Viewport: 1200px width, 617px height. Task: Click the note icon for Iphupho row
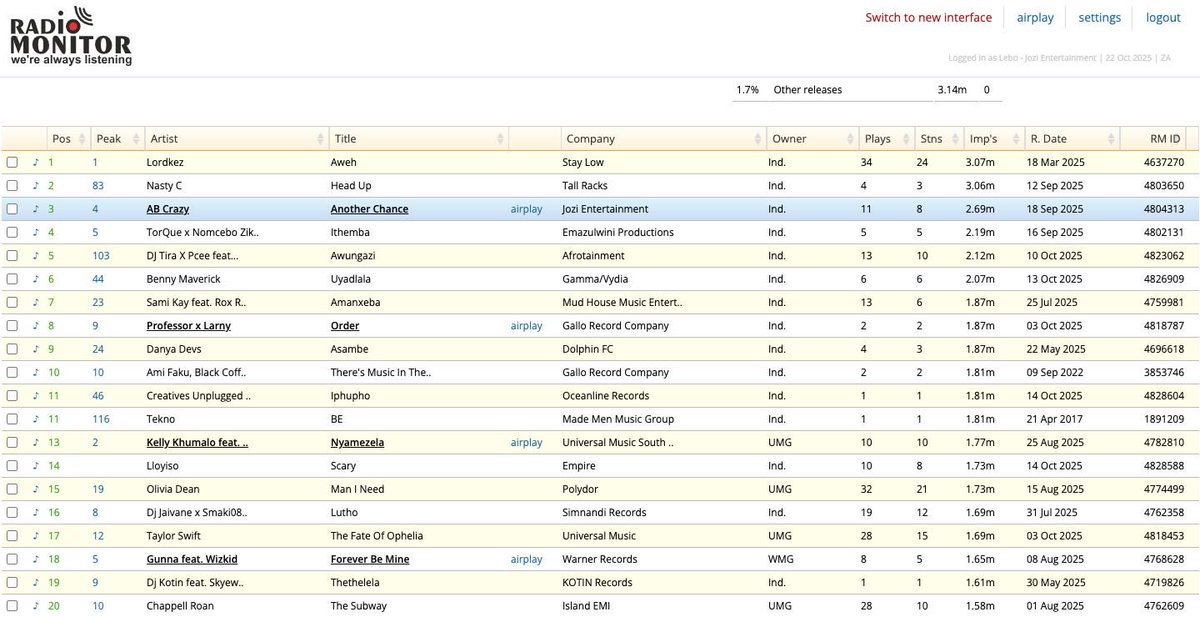tap(35, 395)
